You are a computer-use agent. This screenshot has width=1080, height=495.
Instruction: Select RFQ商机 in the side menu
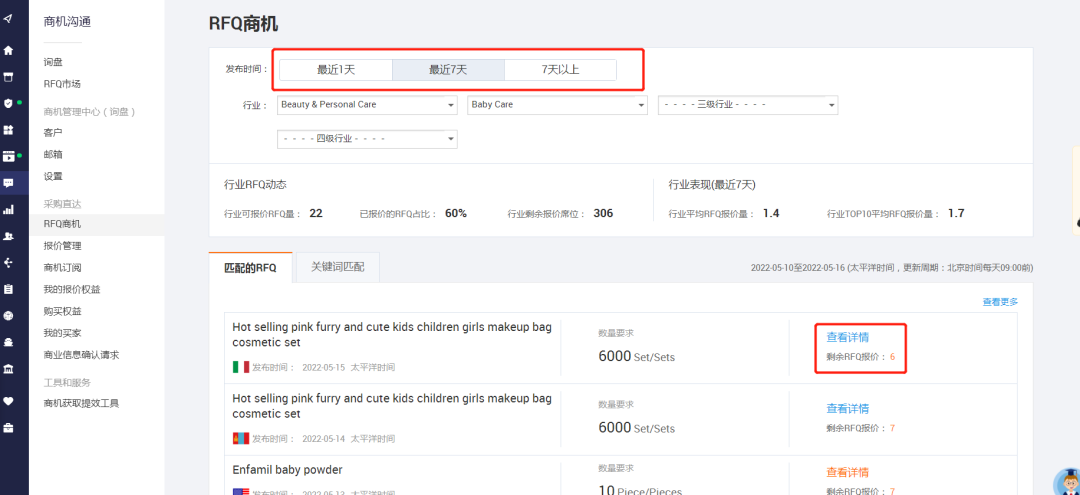[96, 224]
